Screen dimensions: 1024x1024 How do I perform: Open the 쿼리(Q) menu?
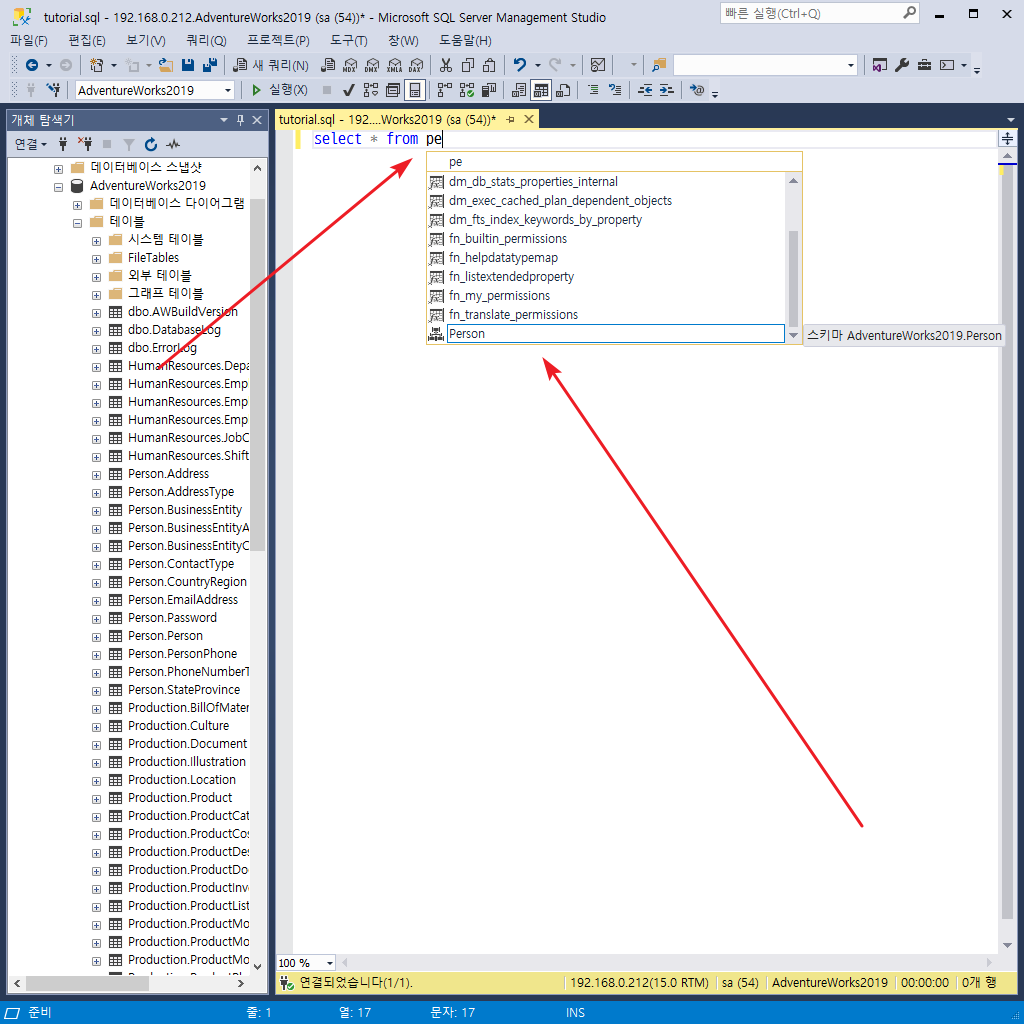(x=206, y=40)
